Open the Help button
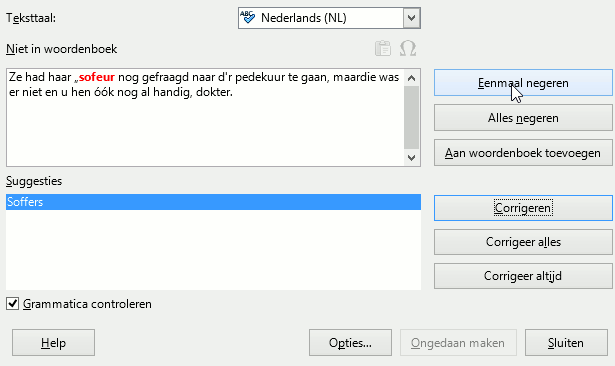 coord(53,343)
